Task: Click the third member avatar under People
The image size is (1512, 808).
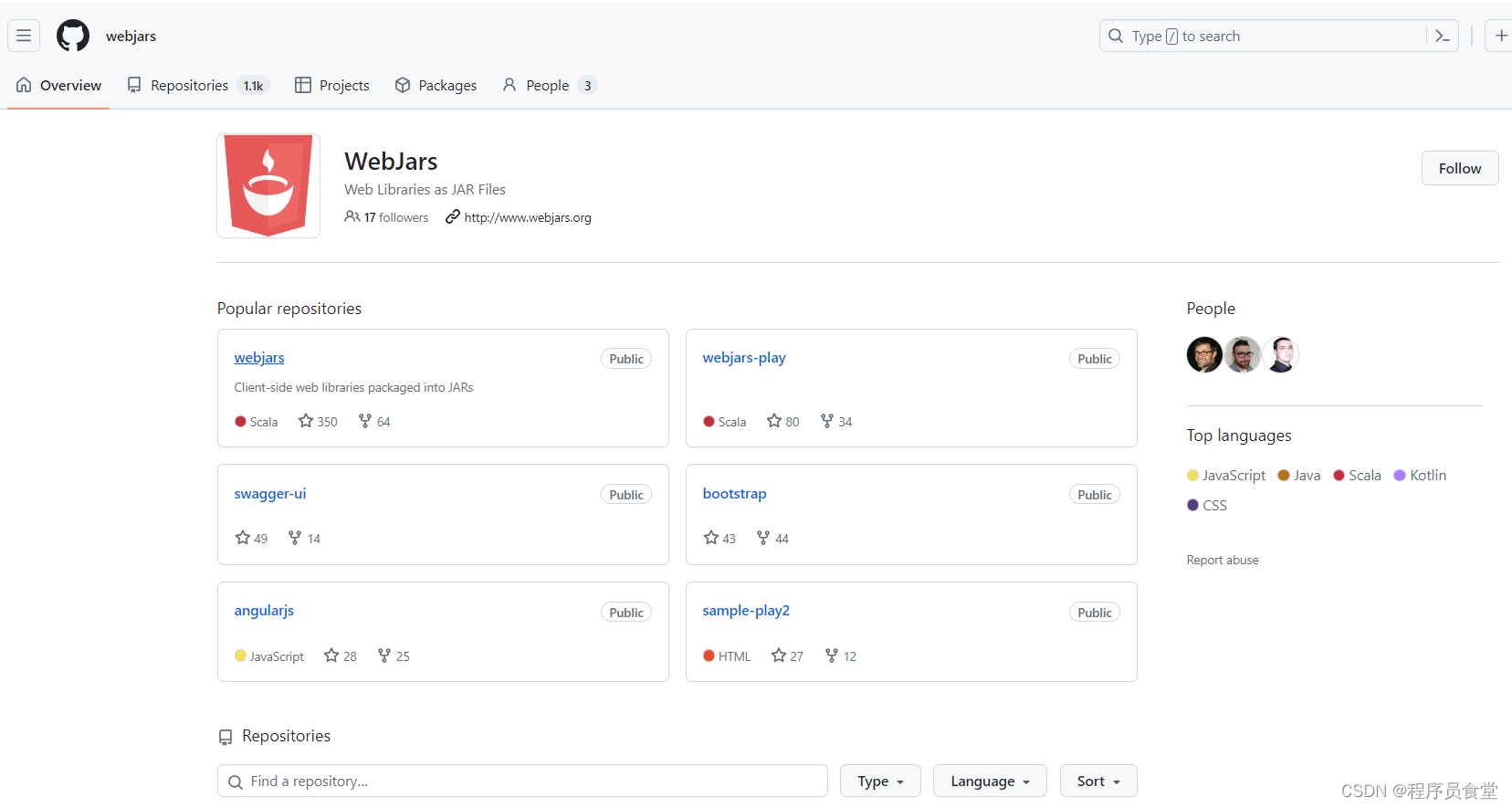Action: (x=1281, y=354)
